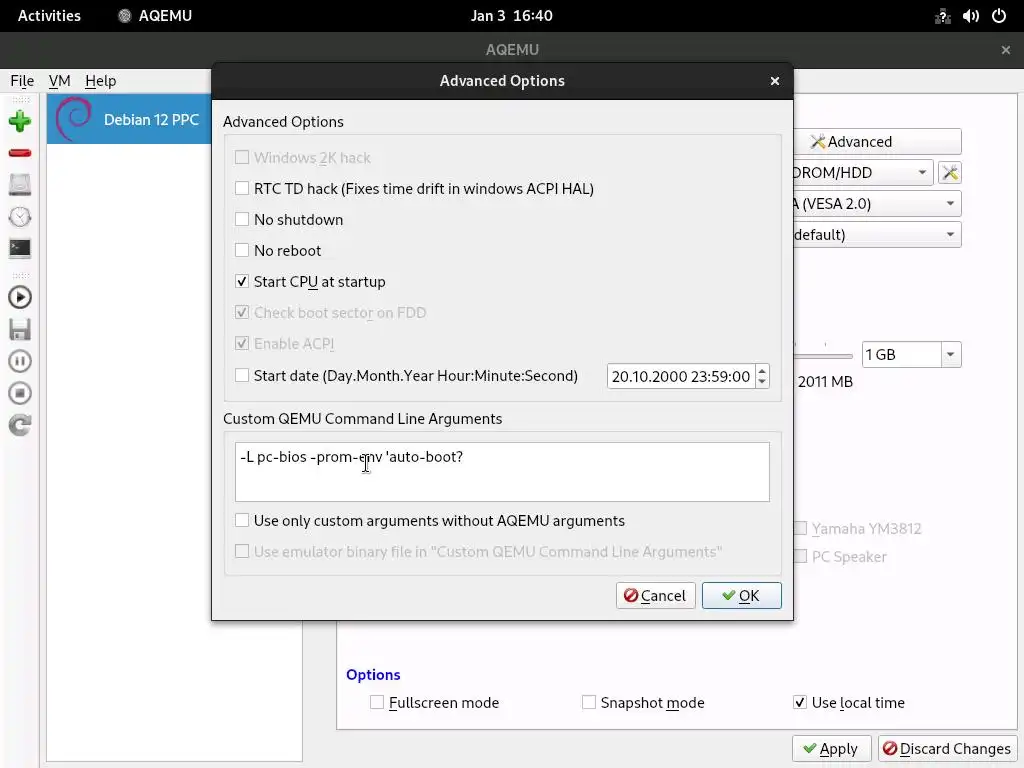Uncheck Start CPU at startup
Viewport: 1024px width, 768px height.
pyautogui.click(x=242, y=281)
